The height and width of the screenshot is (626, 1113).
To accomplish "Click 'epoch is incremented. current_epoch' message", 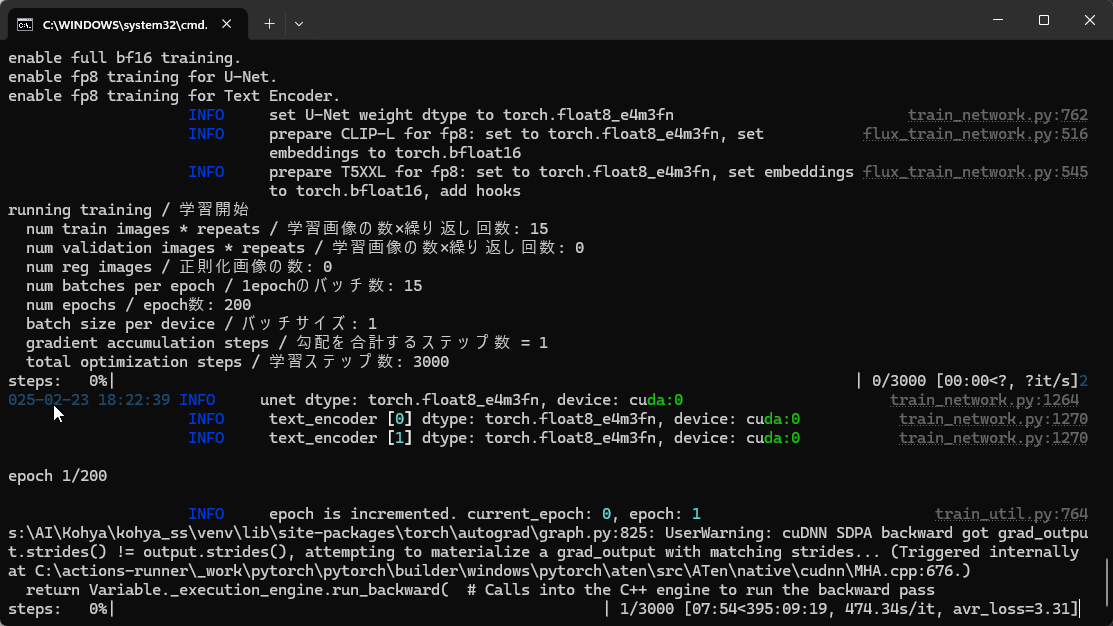I will (x=485, y=514).
